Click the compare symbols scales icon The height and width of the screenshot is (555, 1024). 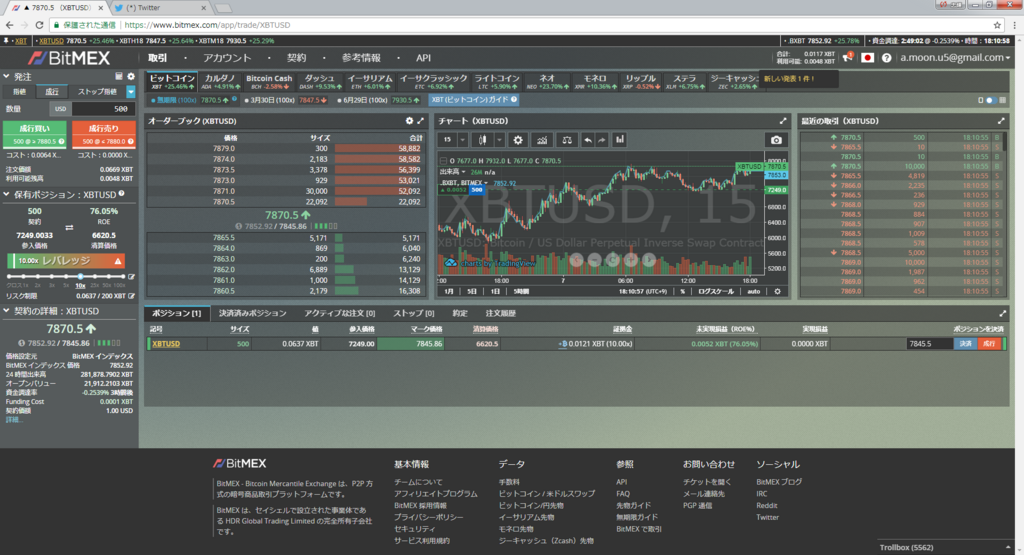coord(567,140)
